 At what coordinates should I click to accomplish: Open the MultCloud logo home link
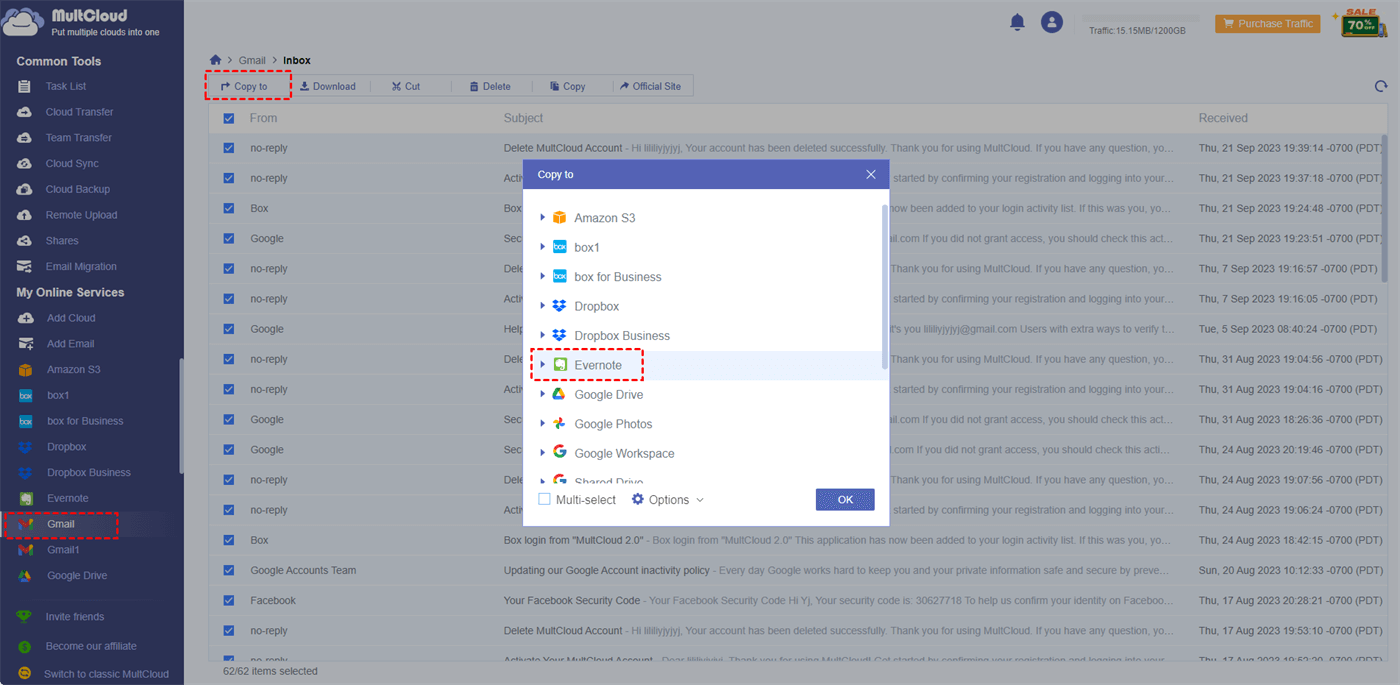click(81, 21)
